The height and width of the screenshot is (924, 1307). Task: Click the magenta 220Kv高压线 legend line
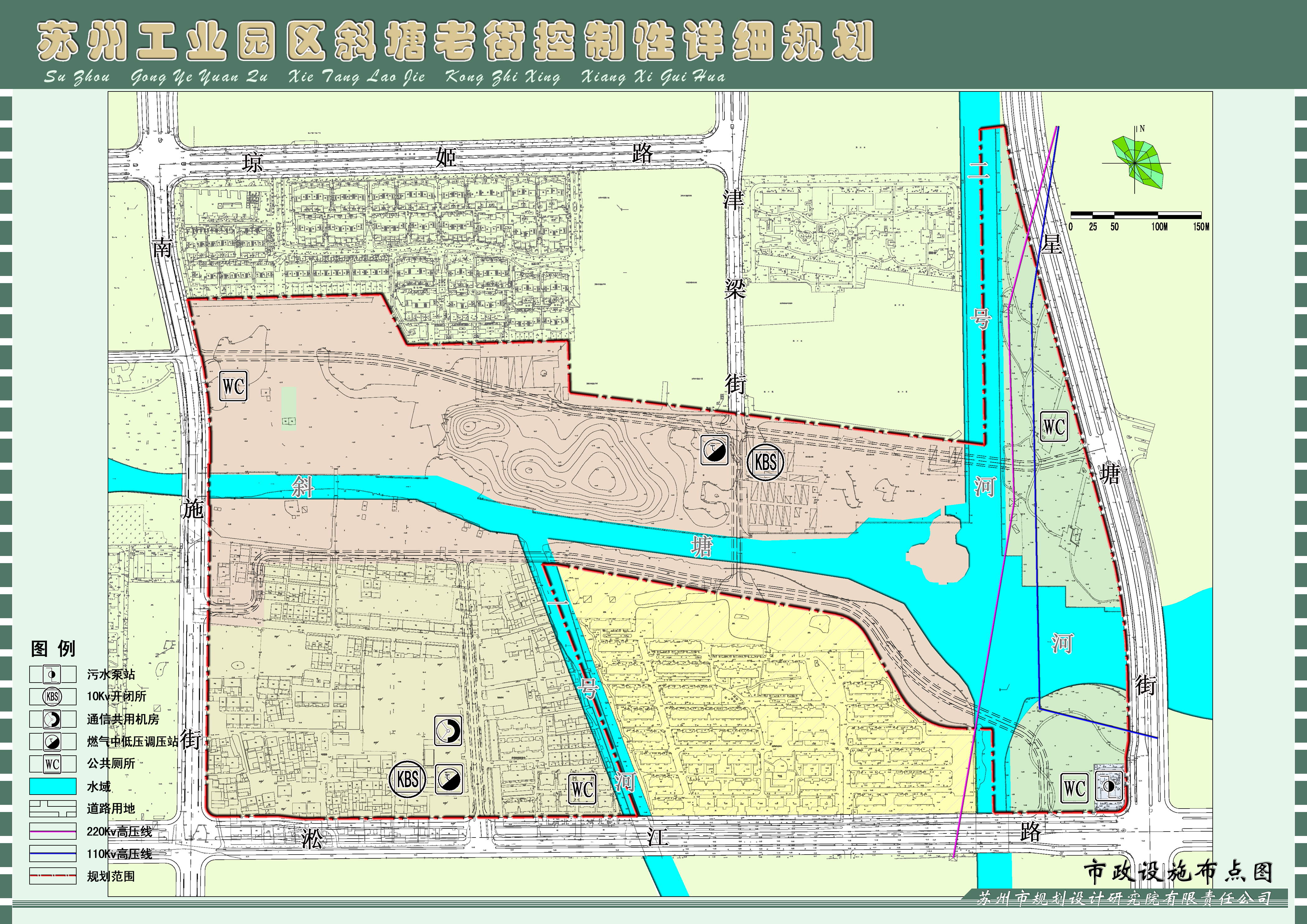click(52, 831)
